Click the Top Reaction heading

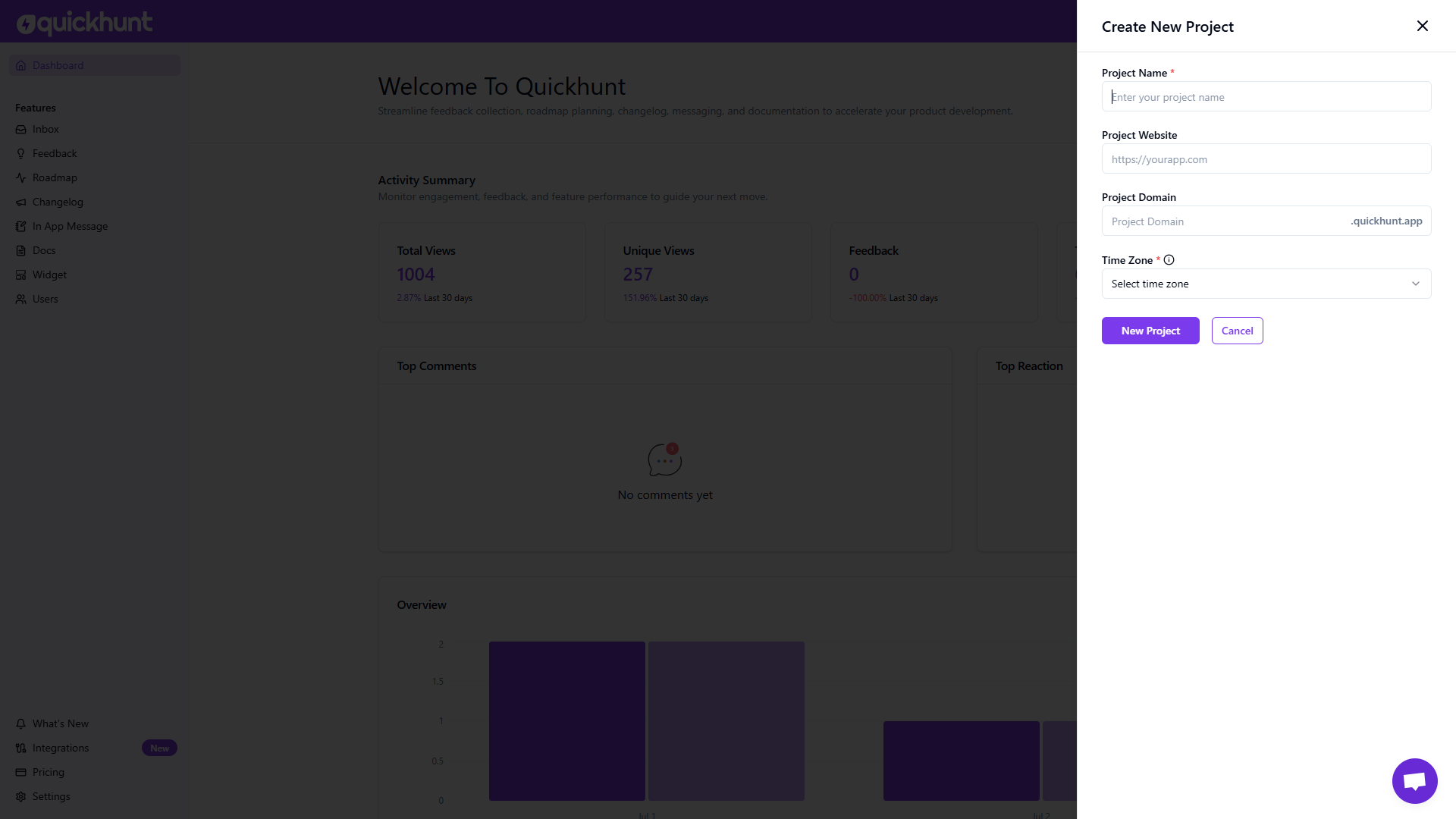(1029, 366)
